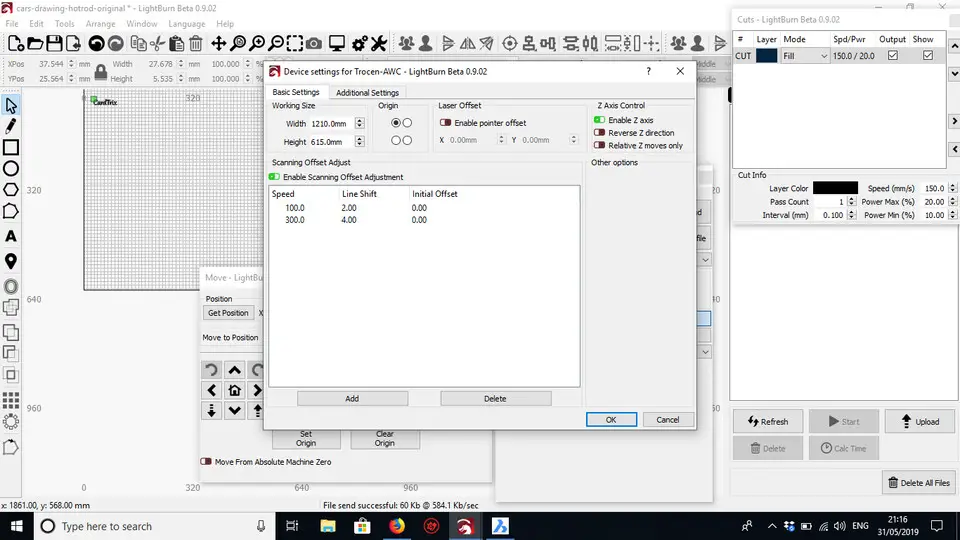This screenshot has width=960, height=540.
Task: Jog laser up in Move window
Action: (234, 370)
